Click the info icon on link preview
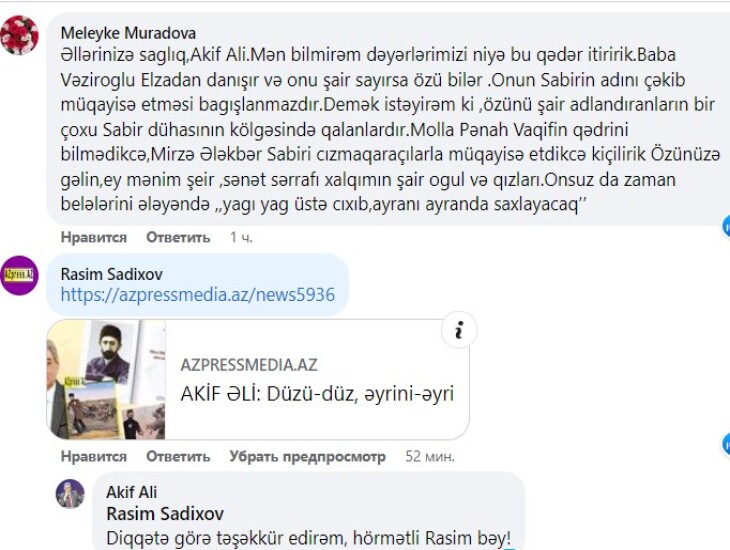730x550 pixels. [459, 330]
